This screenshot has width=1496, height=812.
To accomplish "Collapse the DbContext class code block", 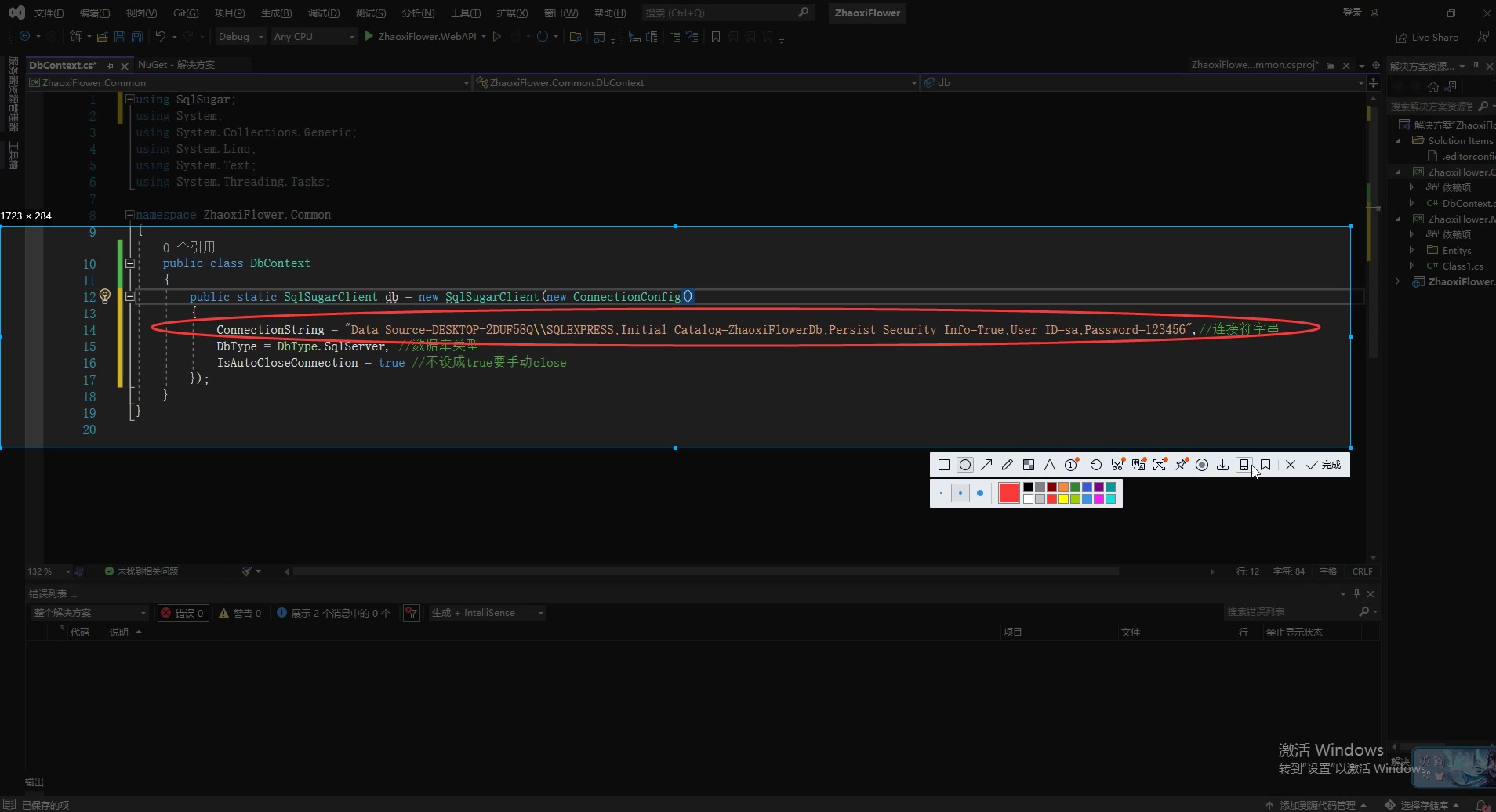I will (130, 263).
